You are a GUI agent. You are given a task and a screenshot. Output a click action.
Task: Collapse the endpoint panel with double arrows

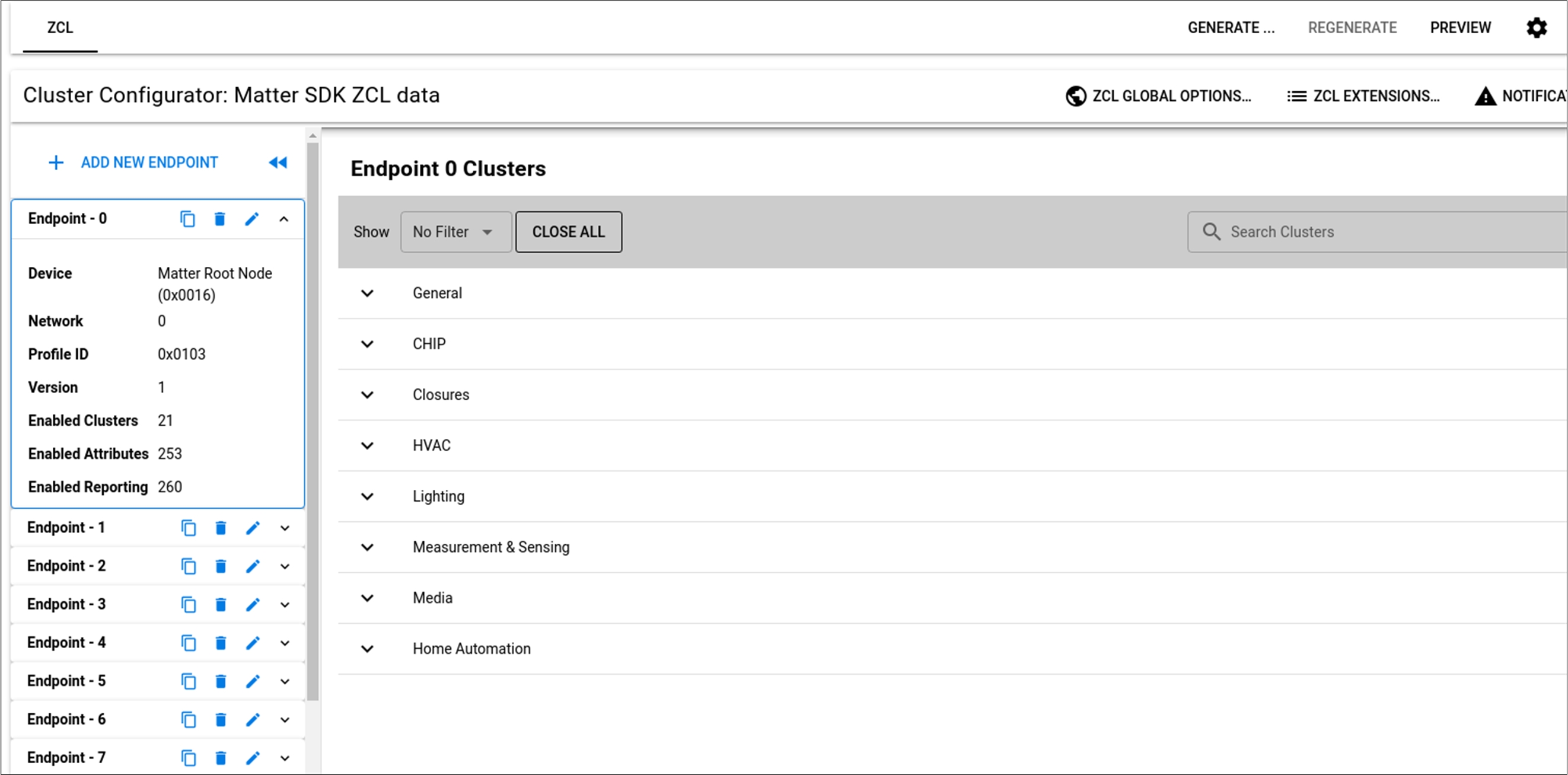click(278, 162)
